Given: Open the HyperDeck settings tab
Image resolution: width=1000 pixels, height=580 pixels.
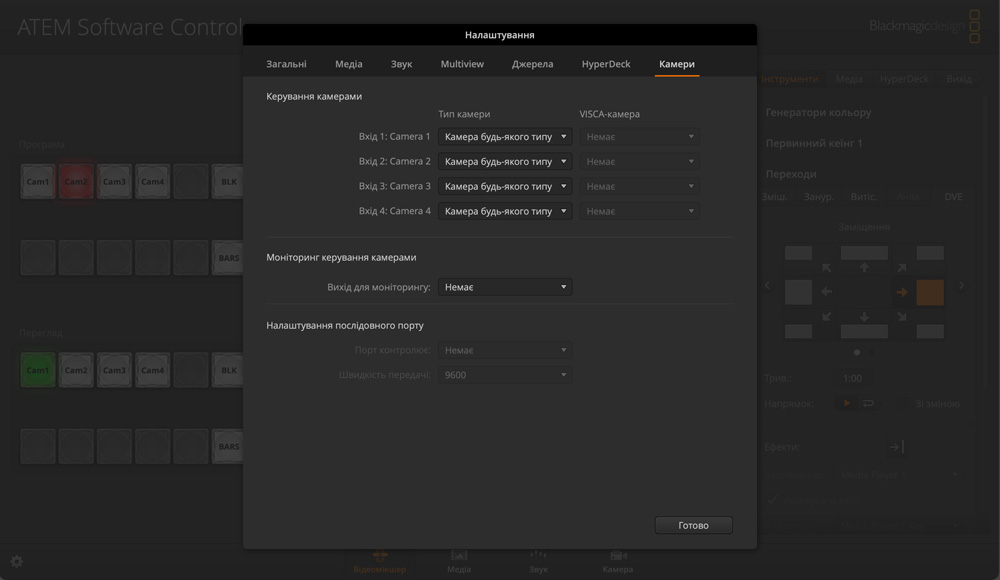Looking at the screenshot, I should tap(606, 64).
